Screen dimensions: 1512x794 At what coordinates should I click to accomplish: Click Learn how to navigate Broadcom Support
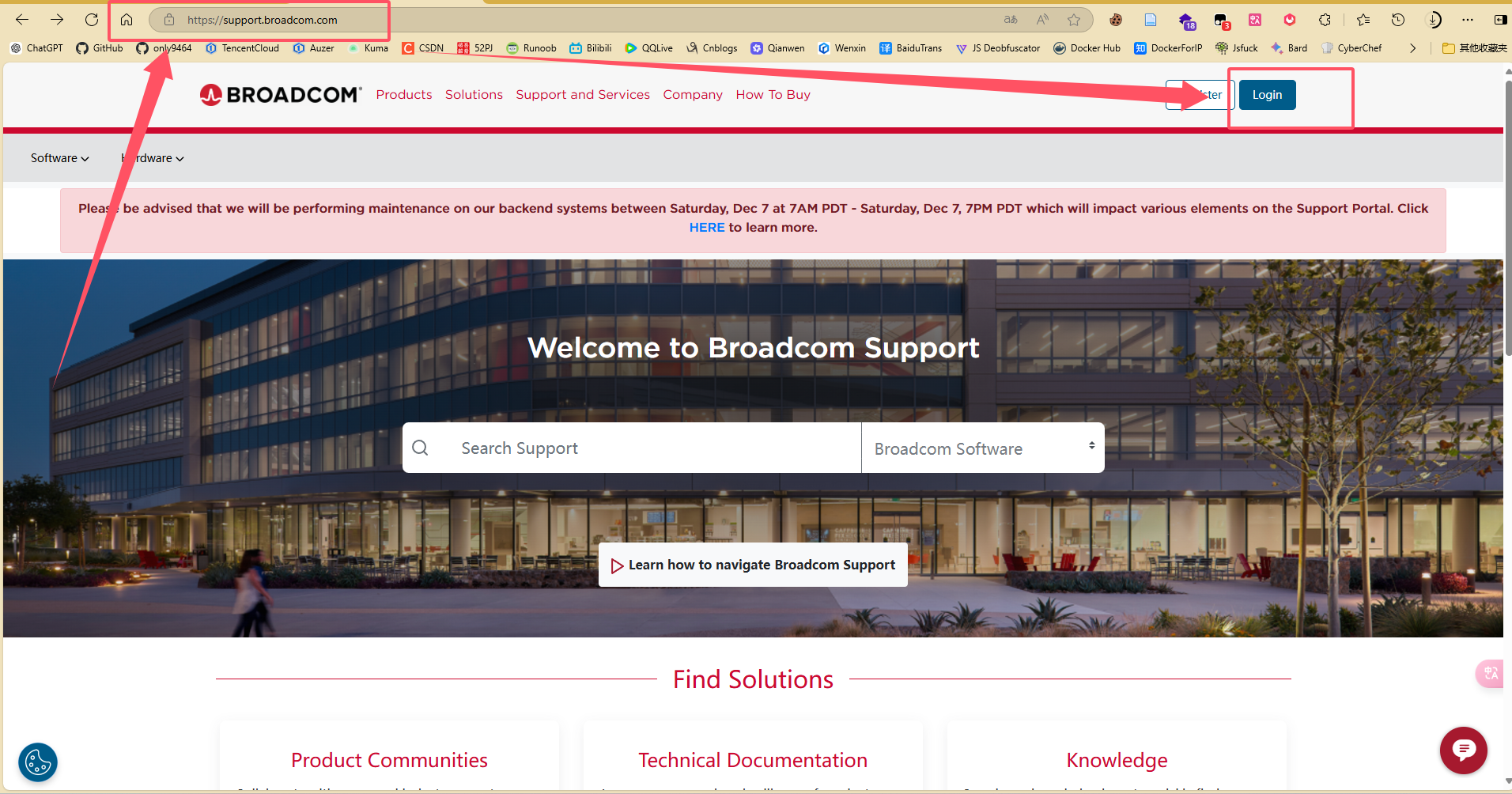coord(753,565)
